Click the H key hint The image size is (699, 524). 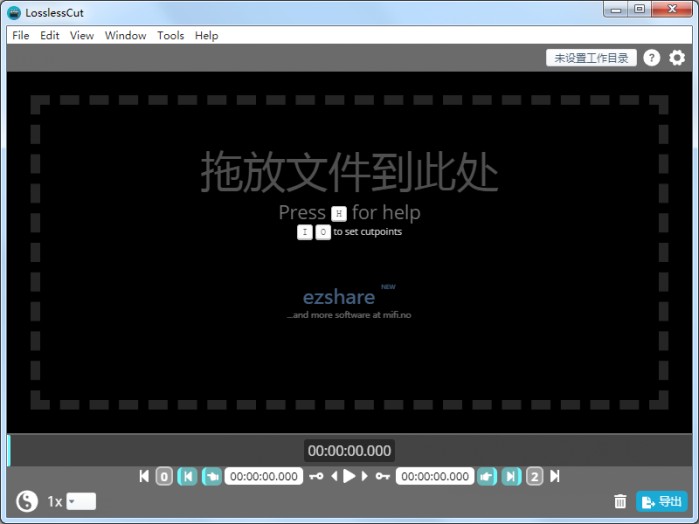point(339,214)
